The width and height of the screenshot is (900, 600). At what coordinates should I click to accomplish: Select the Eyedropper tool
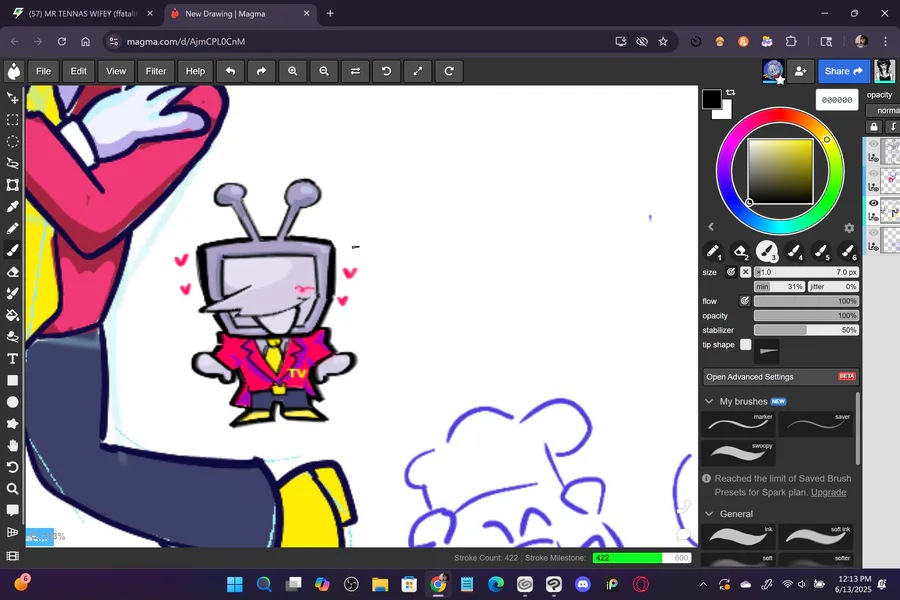pyautogui.click(x=13, y=207)
